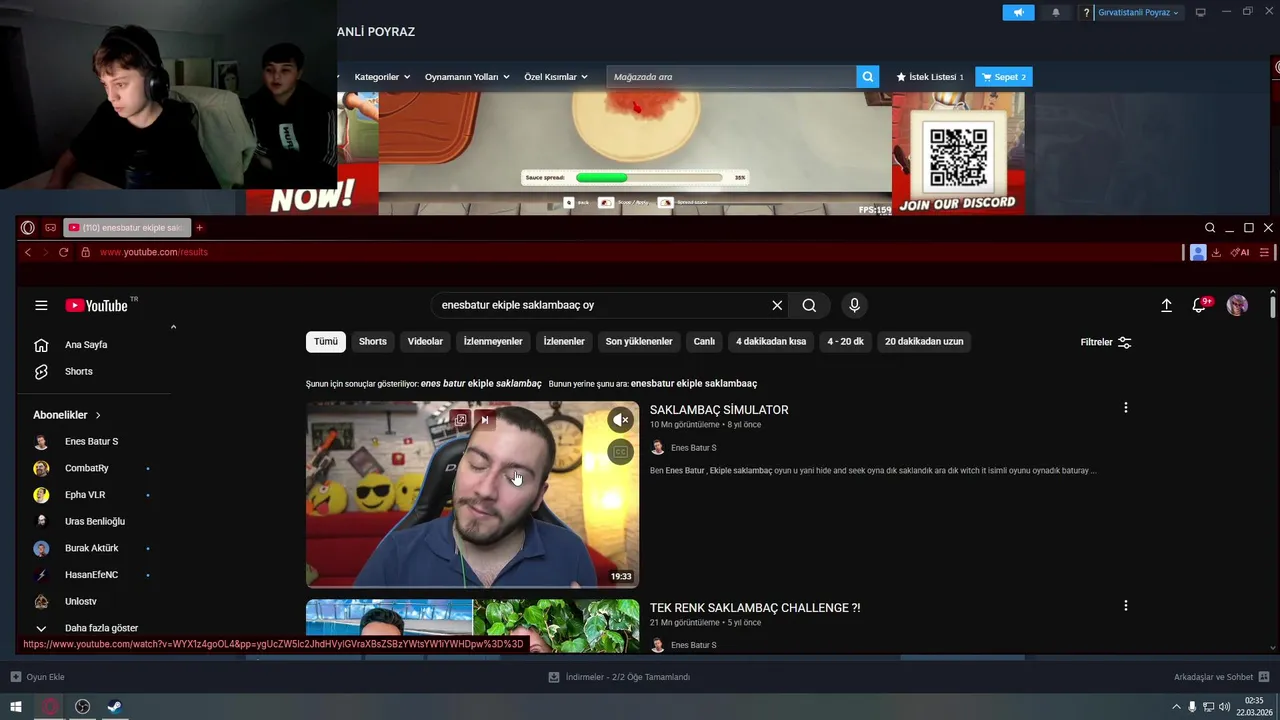1280x720 pixels.
Task: Open the Opera menu logo button
Action: pyautogui.click(x=28, y=228)
